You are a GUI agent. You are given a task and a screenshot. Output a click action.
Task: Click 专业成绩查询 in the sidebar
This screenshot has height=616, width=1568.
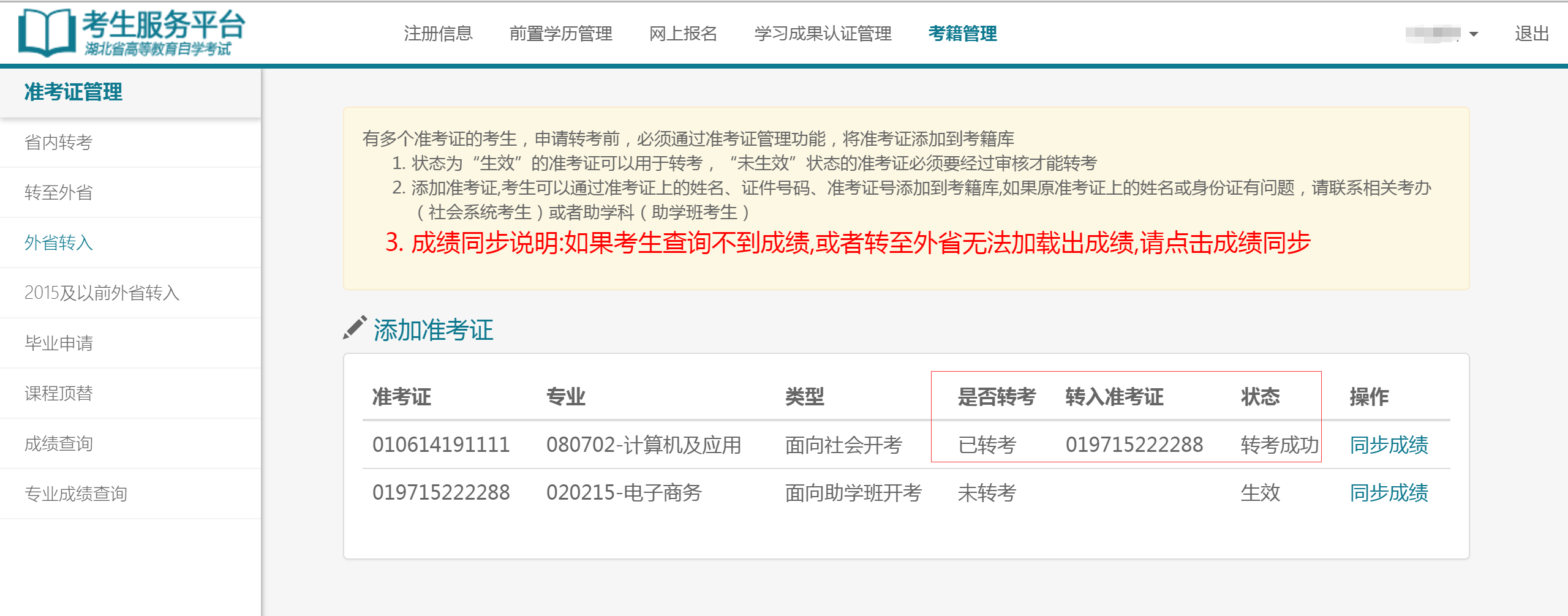(x=76, y=494)
